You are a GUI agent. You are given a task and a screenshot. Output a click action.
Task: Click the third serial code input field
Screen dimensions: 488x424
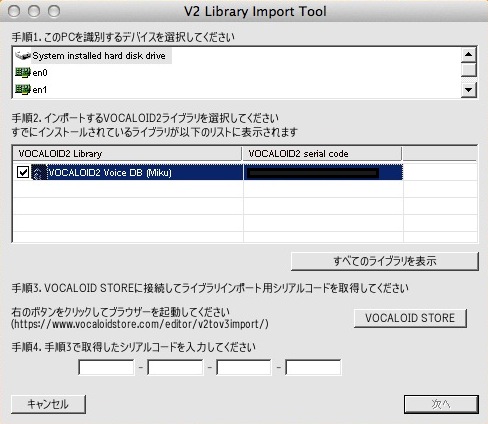pos(244,367)
